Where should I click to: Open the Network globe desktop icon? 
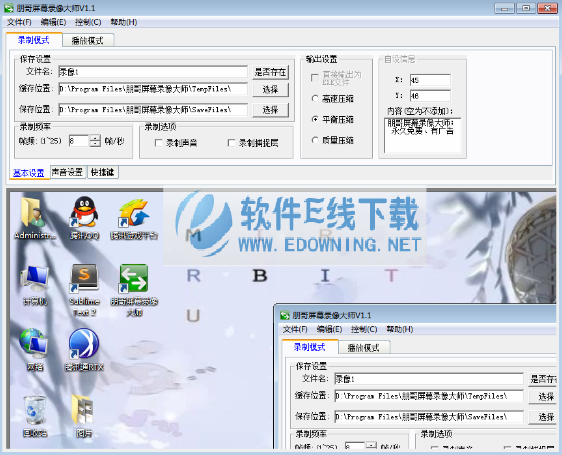point(34,350)
